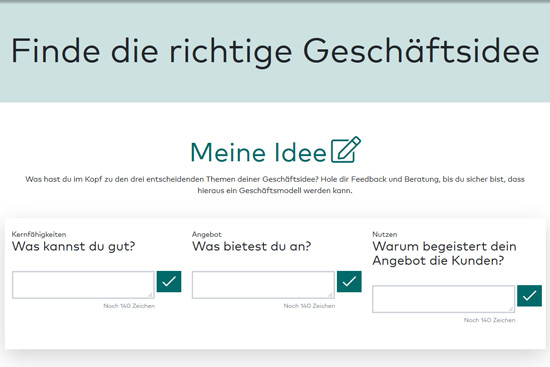Image resolution: width=550 pixels, height=367 pixels.
Task: Click the 'Kernfähigkeiten' label
Action: pyautogui.click(x=39, y=234)
